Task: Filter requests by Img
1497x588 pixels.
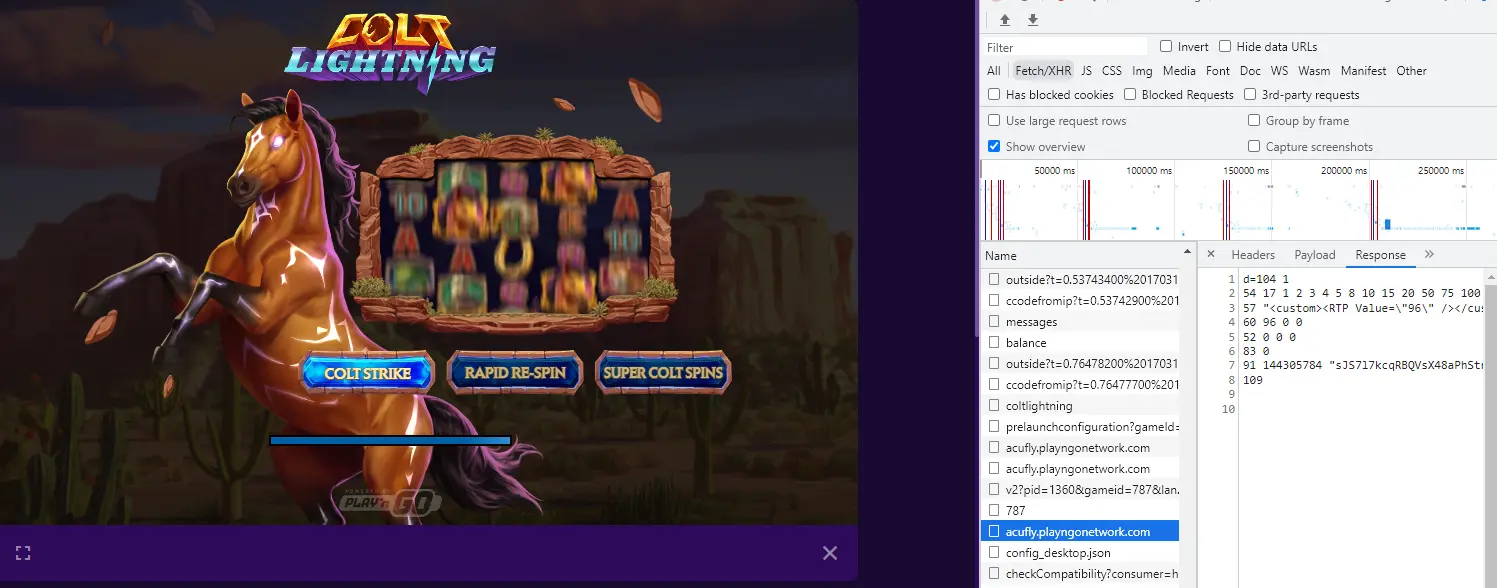Action: point(1142,71)
